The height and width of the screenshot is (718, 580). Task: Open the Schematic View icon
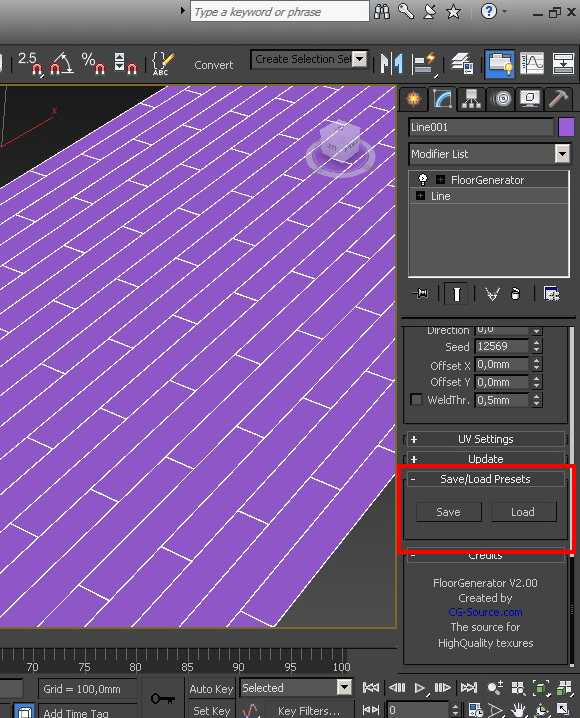[563, 63]
